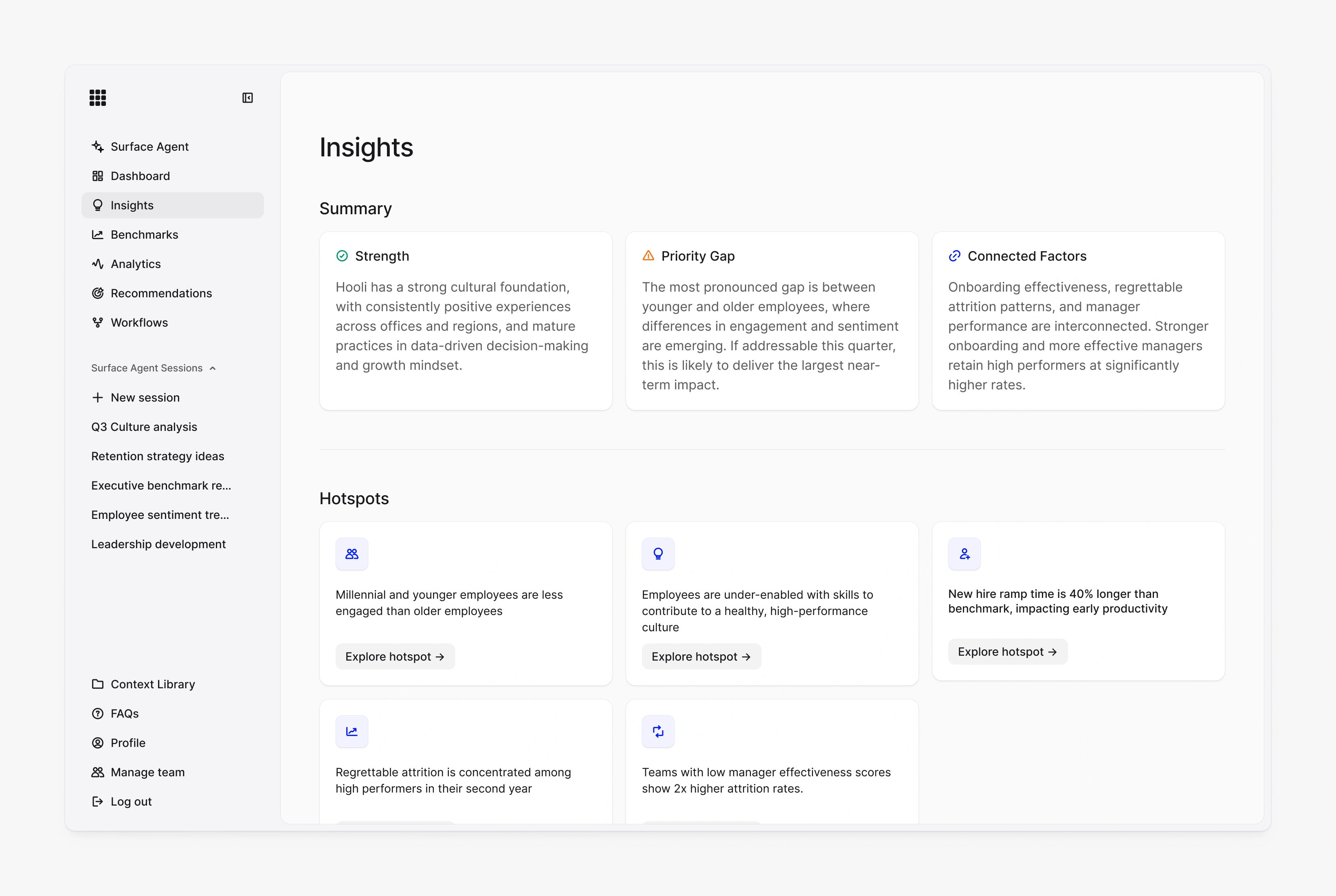Open the FAQs page
This screenshot has width=1336, height=896.
pos(173,714)
